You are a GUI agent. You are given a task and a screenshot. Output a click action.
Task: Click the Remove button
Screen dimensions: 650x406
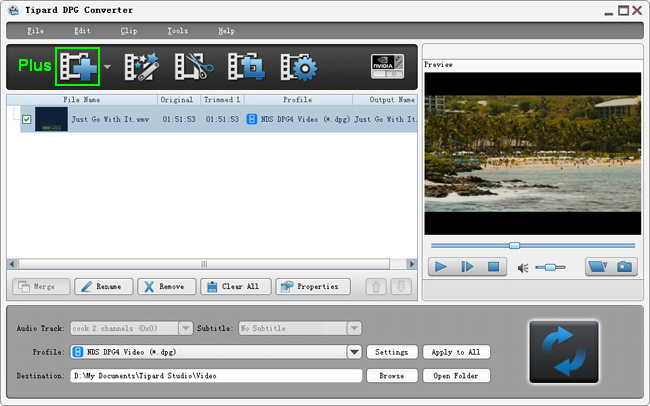click(x=167, y=287)
